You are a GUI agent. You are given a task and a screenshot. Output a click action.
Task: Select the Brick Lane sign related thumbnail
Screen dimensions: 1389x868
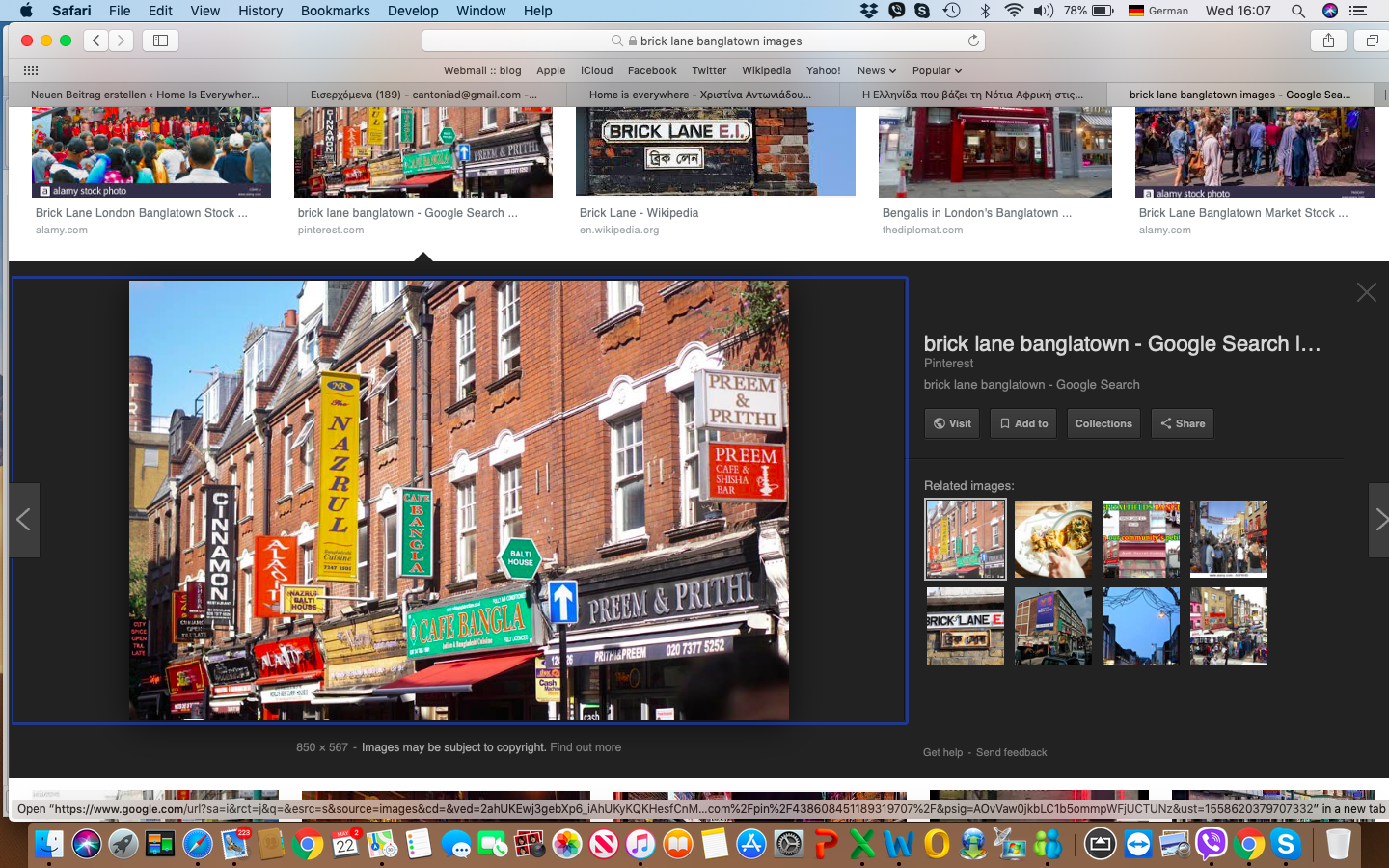coord(966,626)
